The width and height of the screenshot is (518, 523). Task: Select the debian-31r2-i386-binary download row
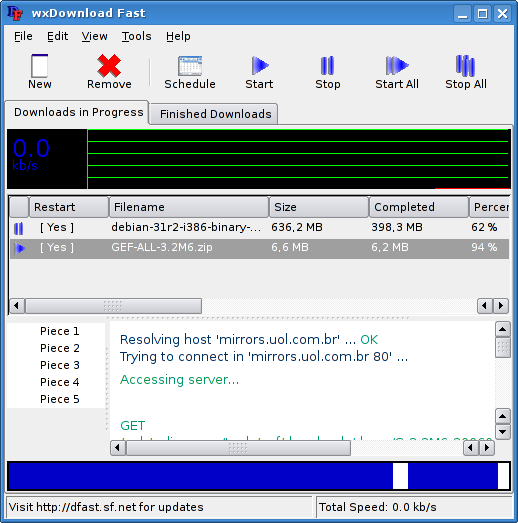pos(259,227)
